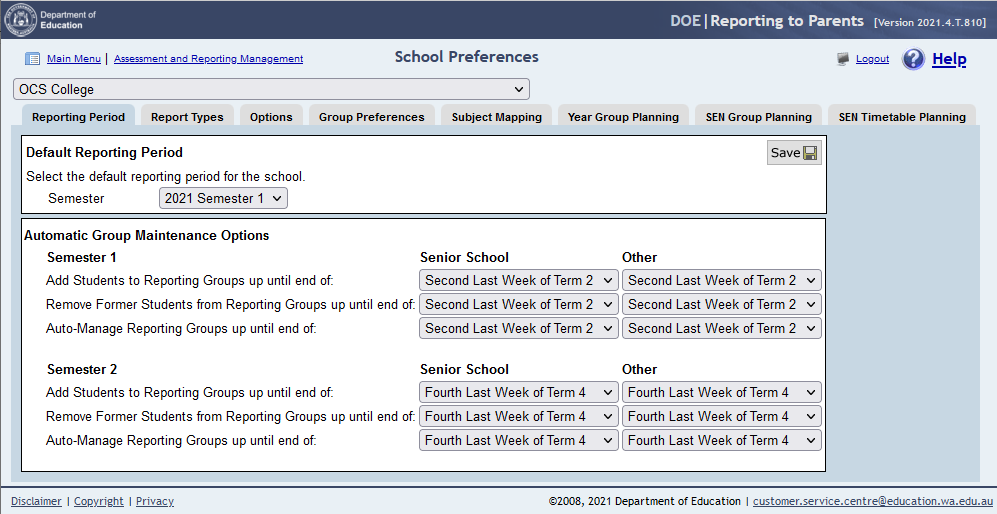Viewport: 997px width, 514px height.
Task: Open Semester 2 Auto-Manage Other dropdown
Action: 721,441
